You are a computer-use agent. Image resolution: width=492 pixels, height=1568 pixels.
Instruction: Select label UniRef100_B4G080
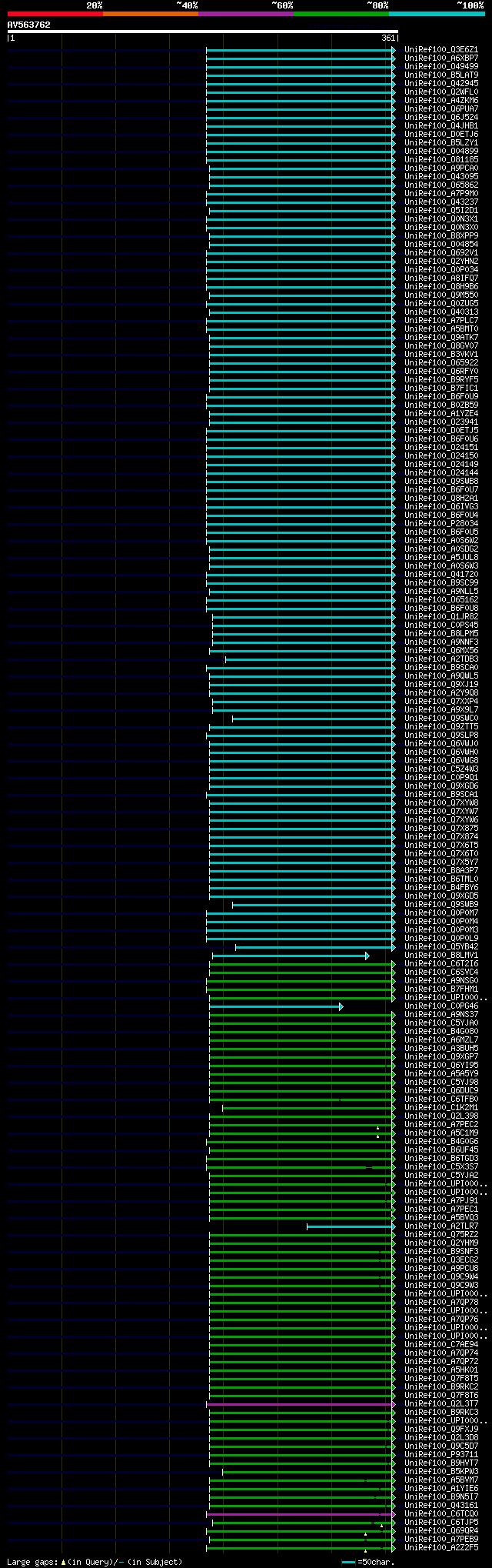point(441,1031)
